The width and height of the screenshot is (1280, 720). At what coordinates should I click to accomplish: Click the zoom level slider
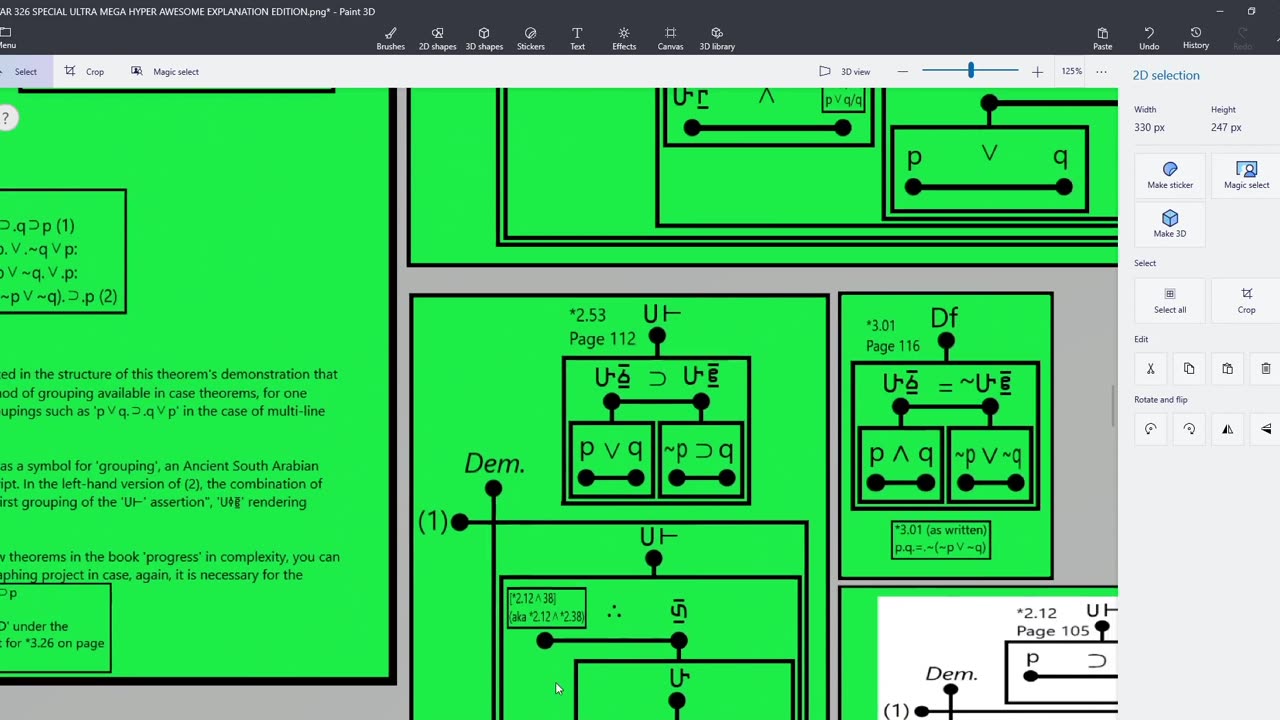970,71
